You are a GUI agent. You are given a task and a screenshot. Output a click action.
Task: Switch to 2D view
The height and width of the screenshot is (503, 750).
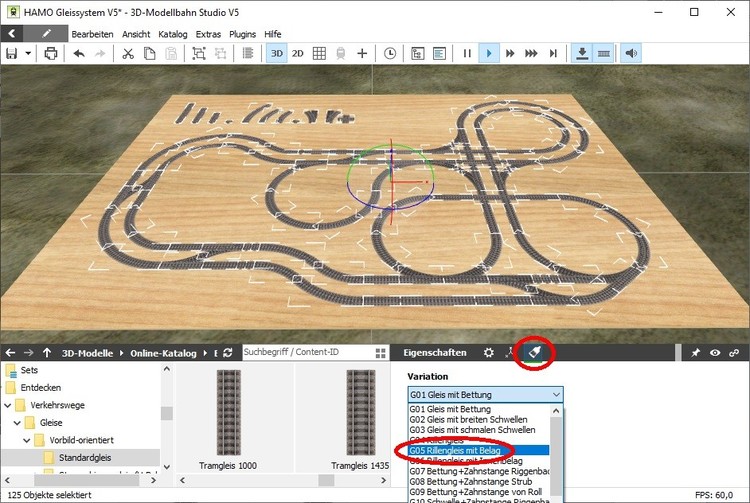tap(298, 54)
